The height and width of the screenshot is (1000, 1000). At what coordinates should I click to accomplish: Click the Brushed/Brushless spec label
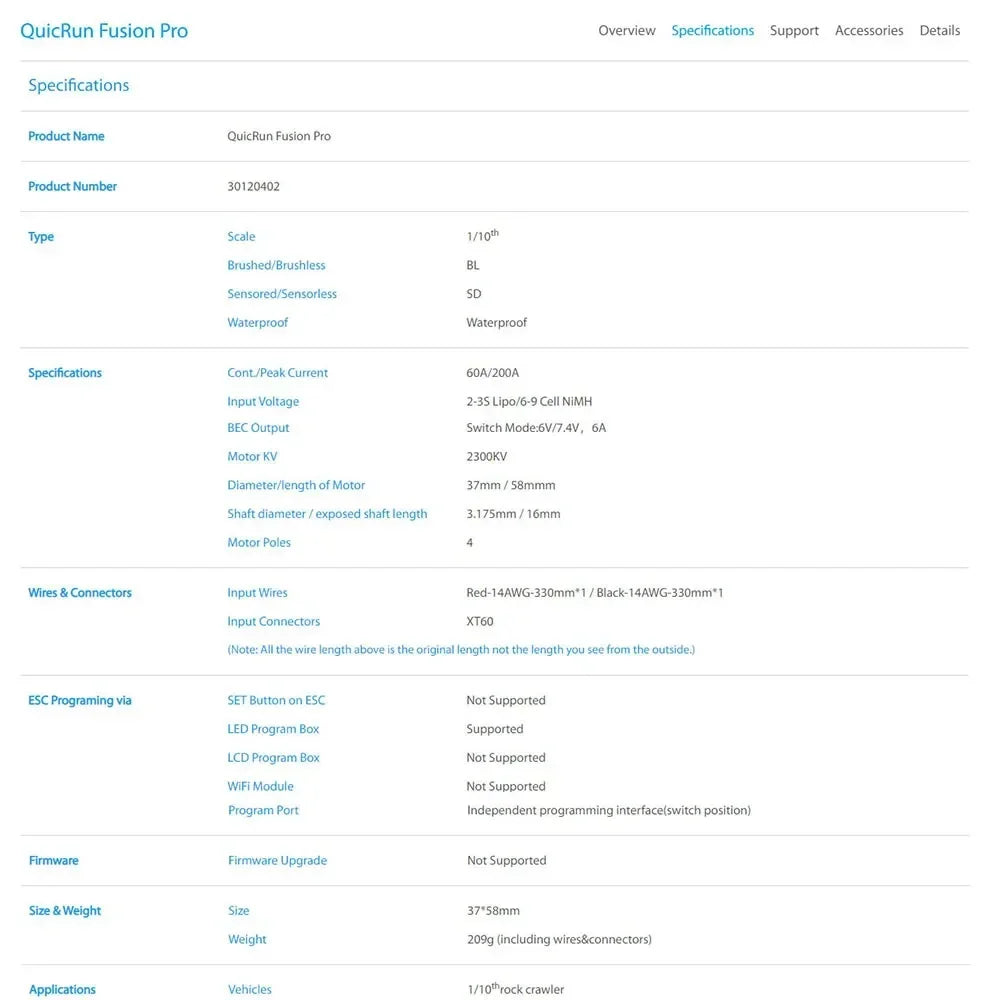(x=276, y=266)
